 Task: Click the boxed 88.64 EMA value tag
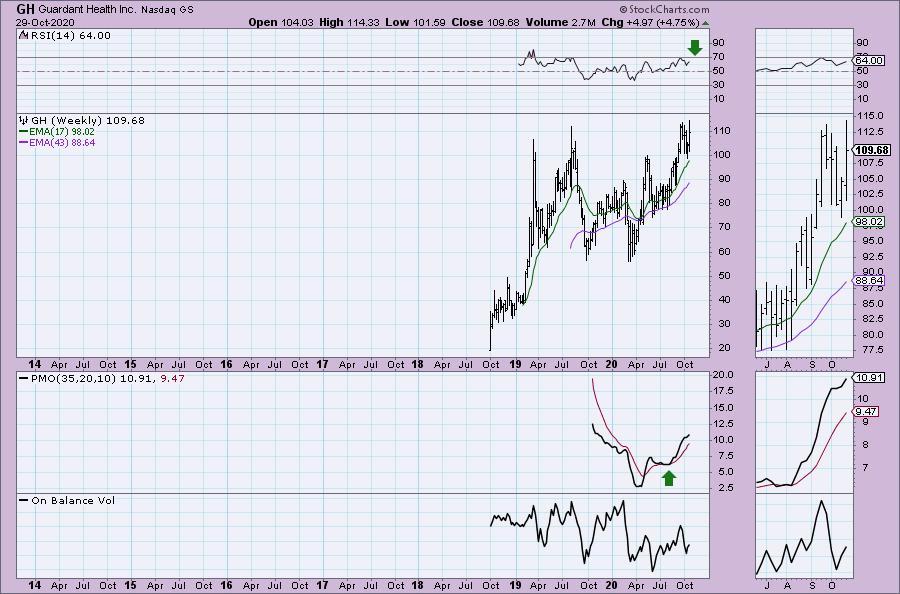[x=868, y=281]
